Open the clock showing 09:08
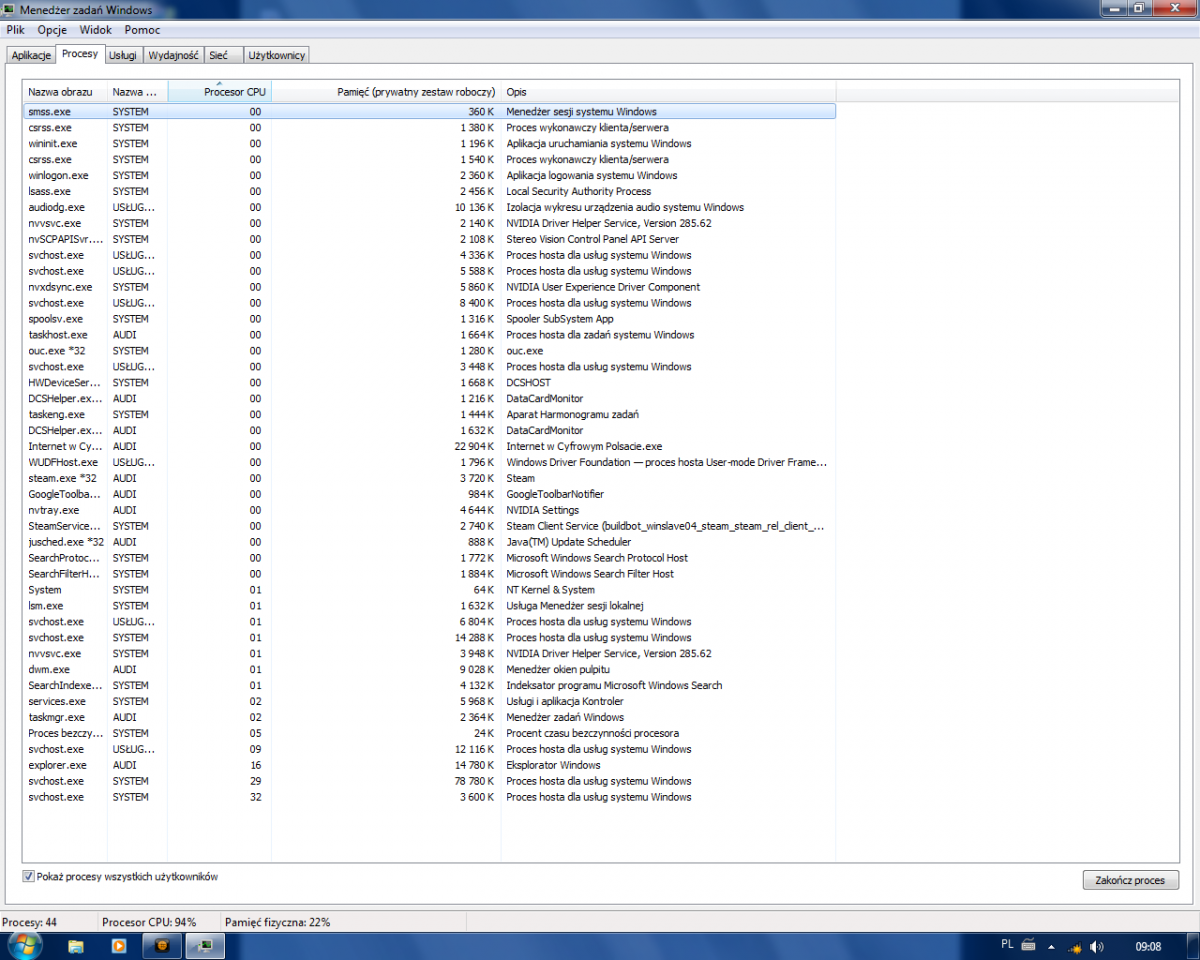1200x960 pixels. (x=1148, y=946)
